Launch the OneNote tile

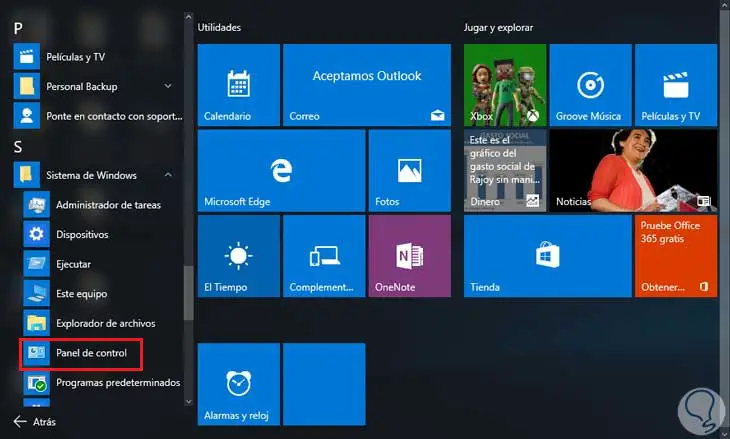[x=410, y=256]
